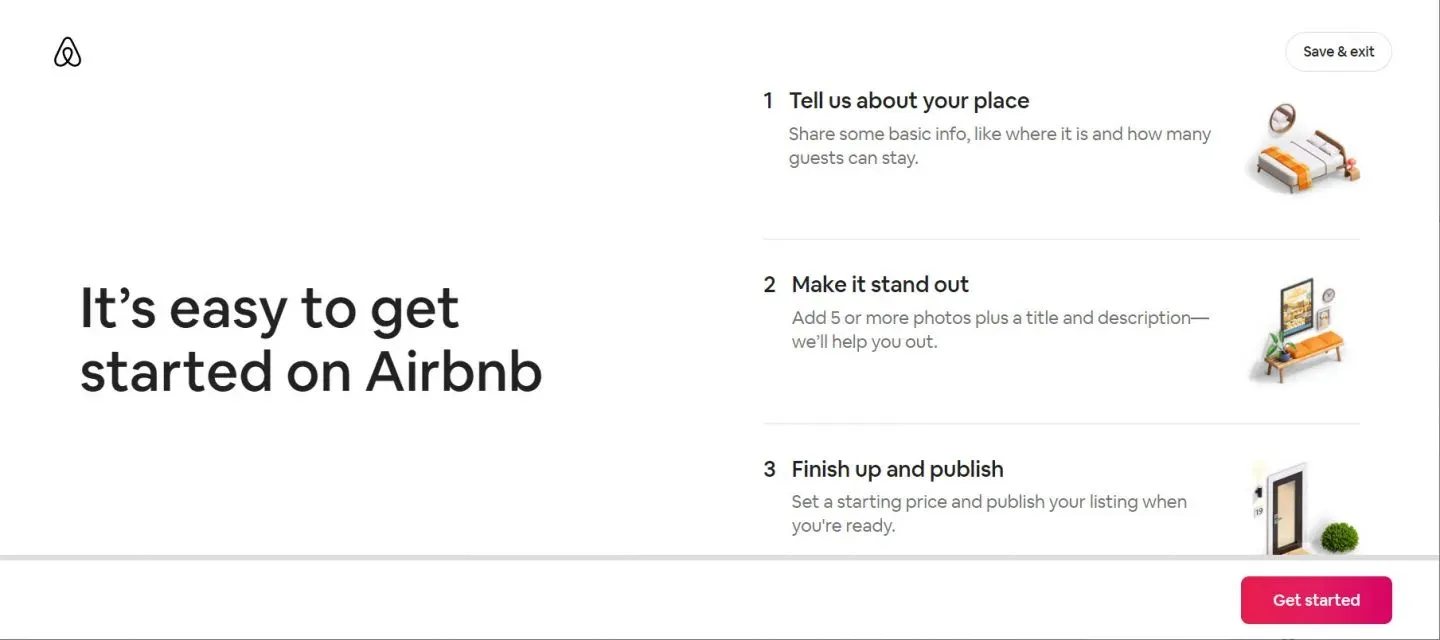Click the green bush beside the door
Viewport: 1440px width, 640px height.
pyautogui.click(x=1339, y=537)
